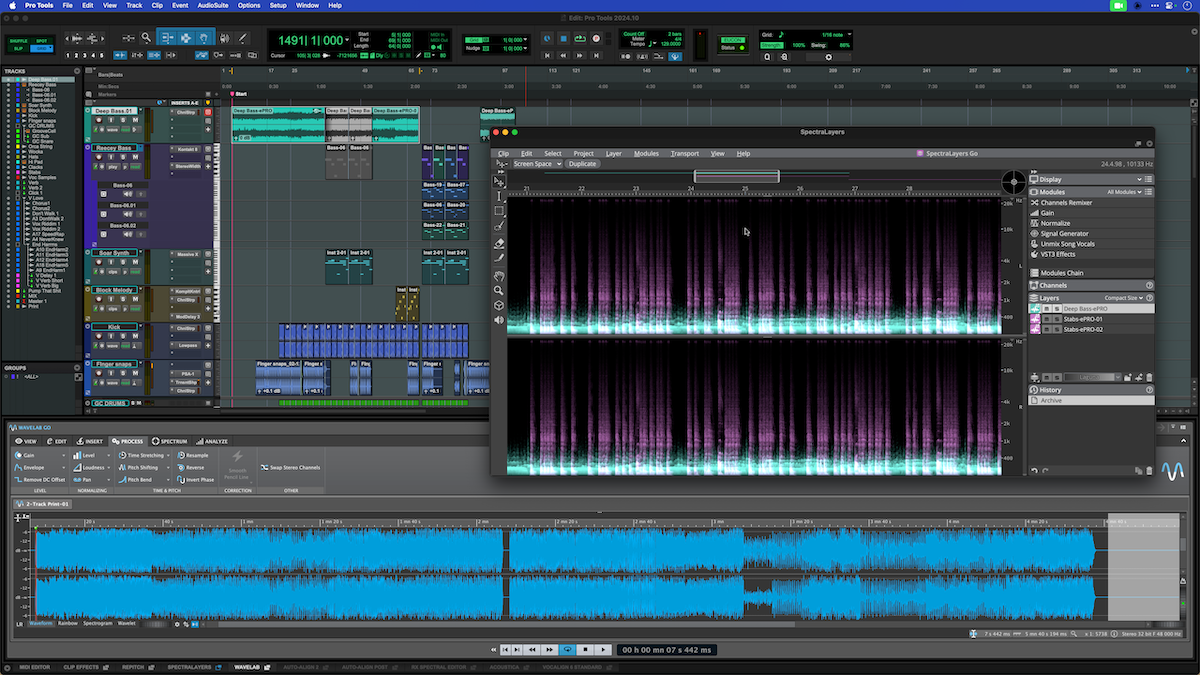Viewport: 1200px width, 675px height.
Task: Select the Zoom tool in SpectraLayers toolbar
Action: tap(499, 289)
